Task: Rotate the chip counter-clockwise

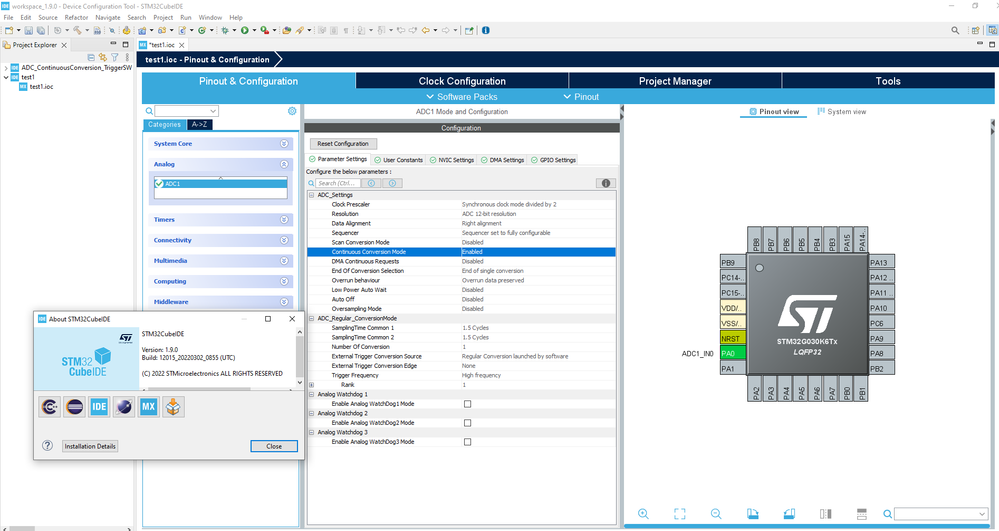Action: [789, 514]
